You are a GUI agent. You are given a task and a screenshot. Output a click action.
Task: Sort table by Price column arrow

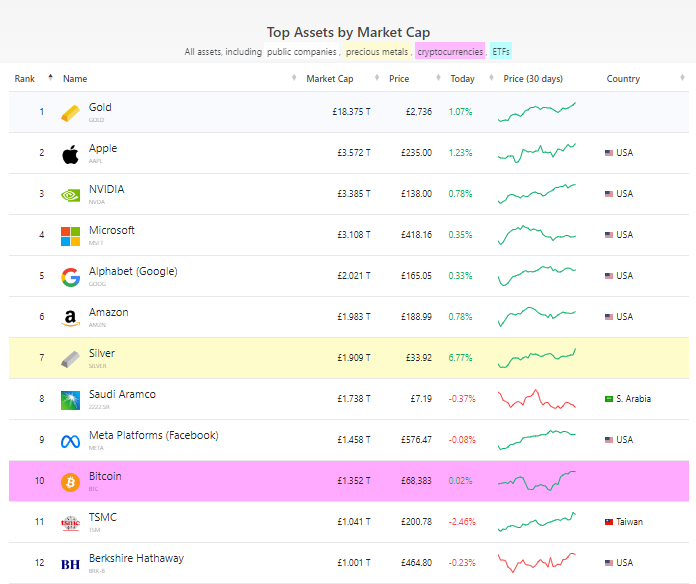point(438,78)
